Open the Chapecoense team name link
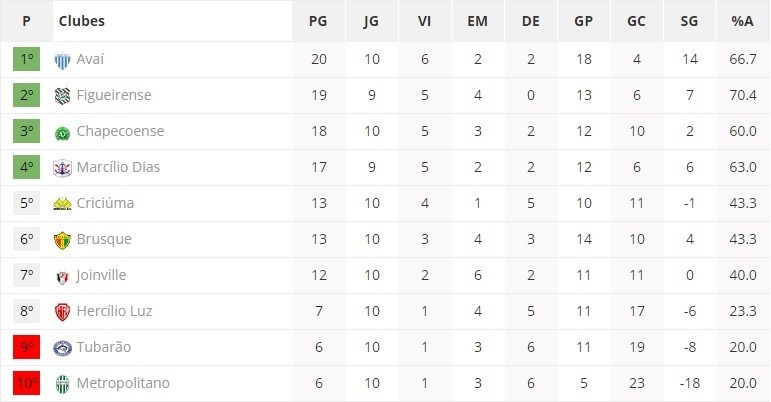 coord(120,131)
